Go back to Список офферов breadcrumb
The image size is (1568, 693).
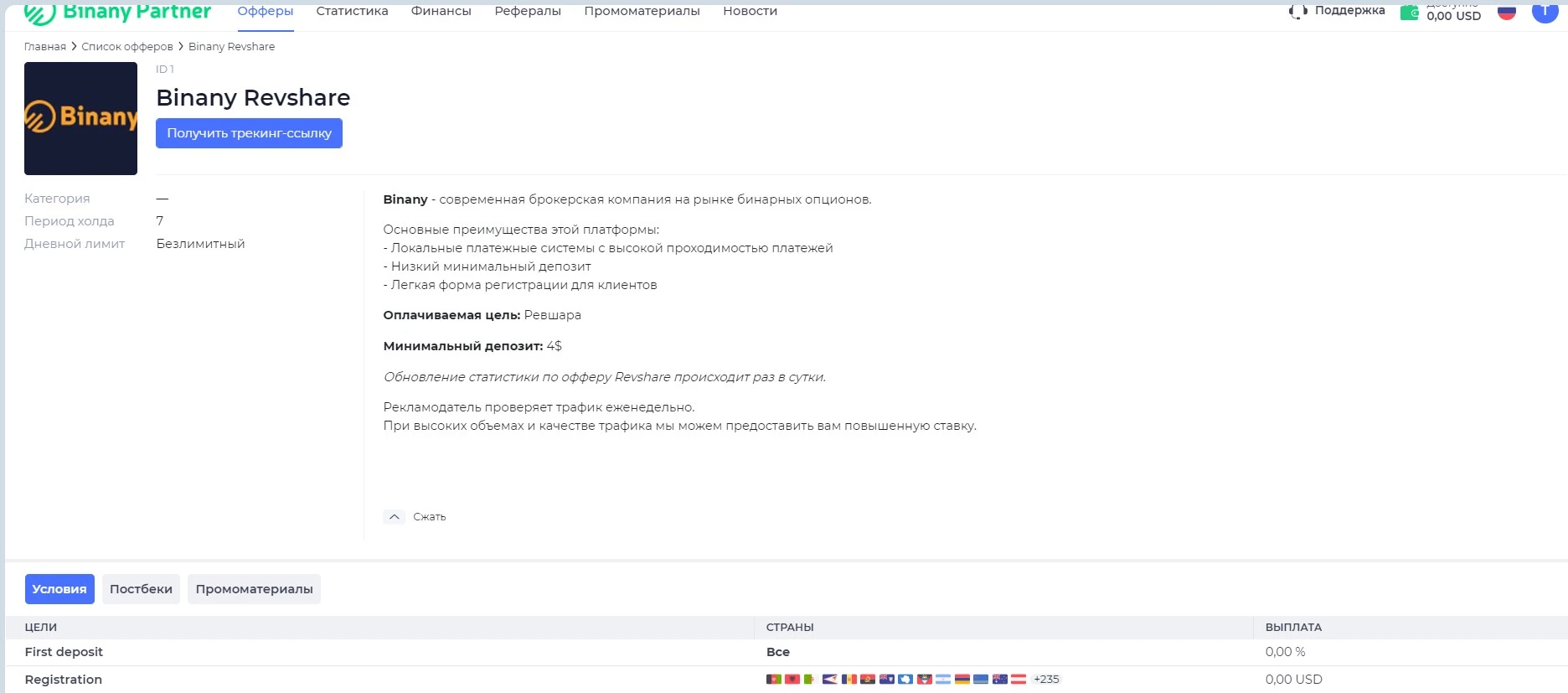coord(127,47)
